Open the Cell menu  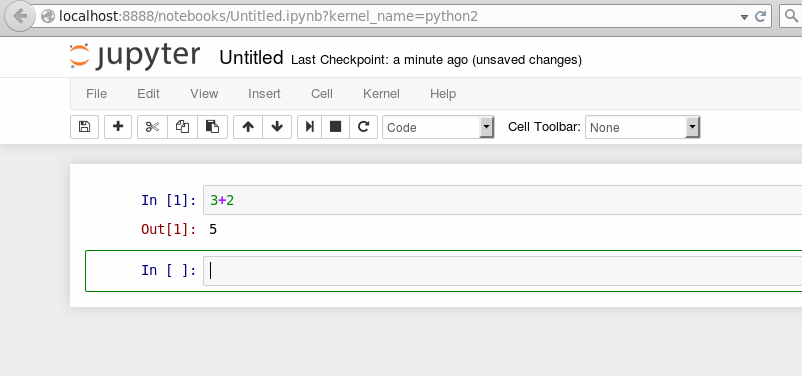tap(322, 94)
